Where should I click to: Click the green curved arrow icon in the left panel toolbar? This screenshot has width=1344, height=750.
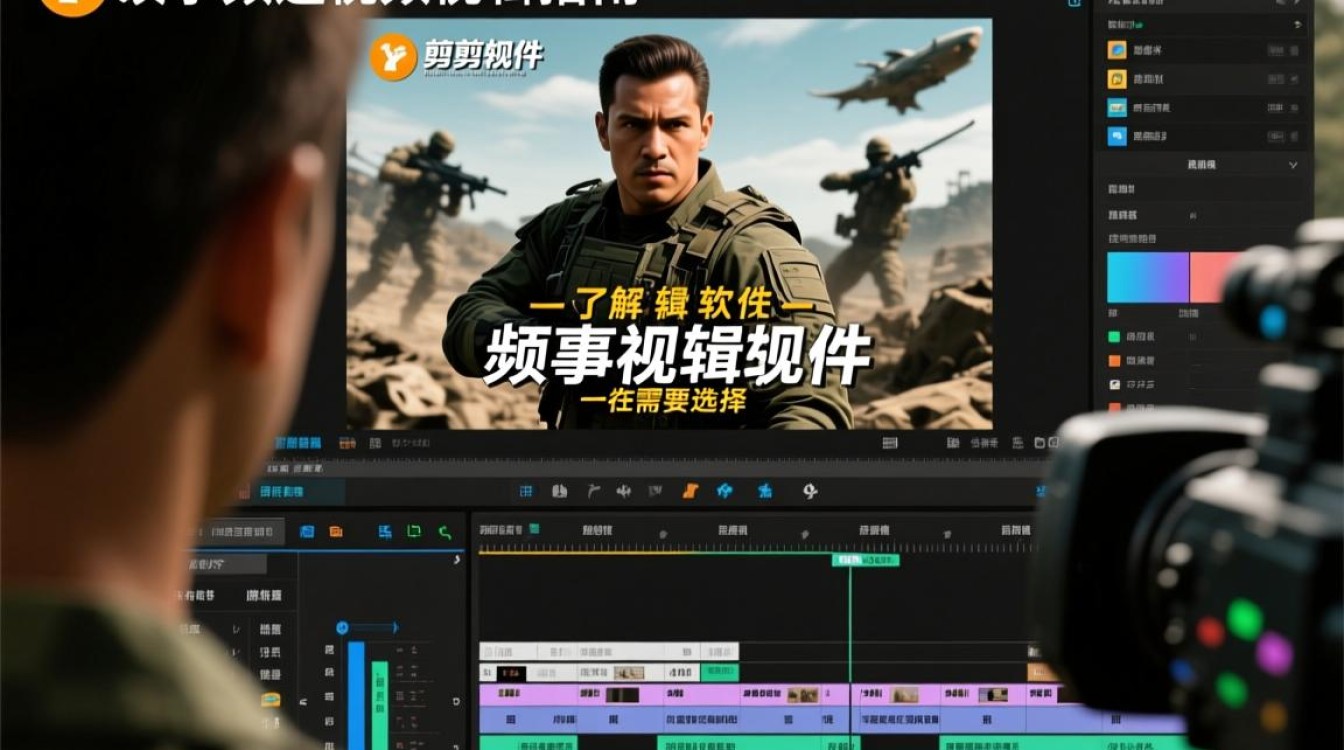[x=444, y=531]
